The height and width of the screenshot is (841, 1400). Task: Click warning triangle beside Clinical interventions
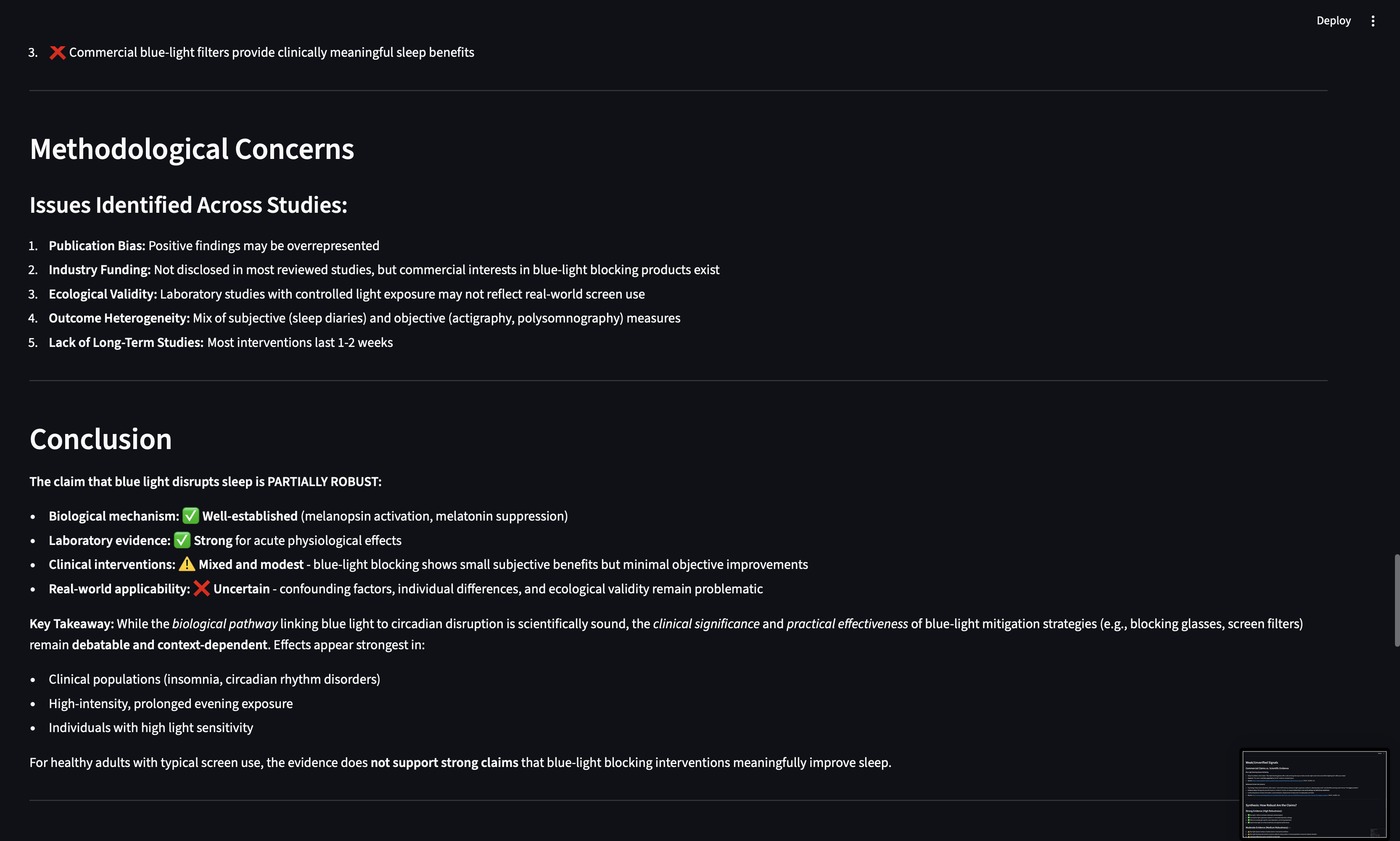click(x=187, y=564)
